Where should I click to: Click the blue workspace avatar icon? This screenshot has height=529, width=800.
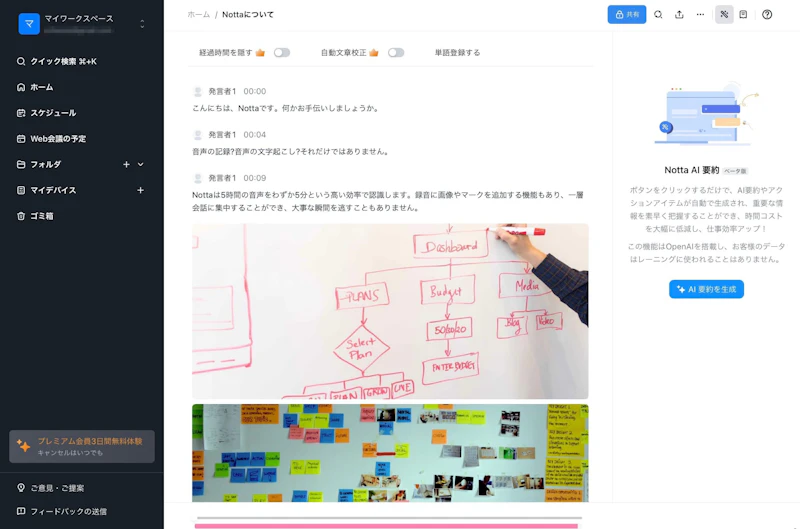[29, 23]
